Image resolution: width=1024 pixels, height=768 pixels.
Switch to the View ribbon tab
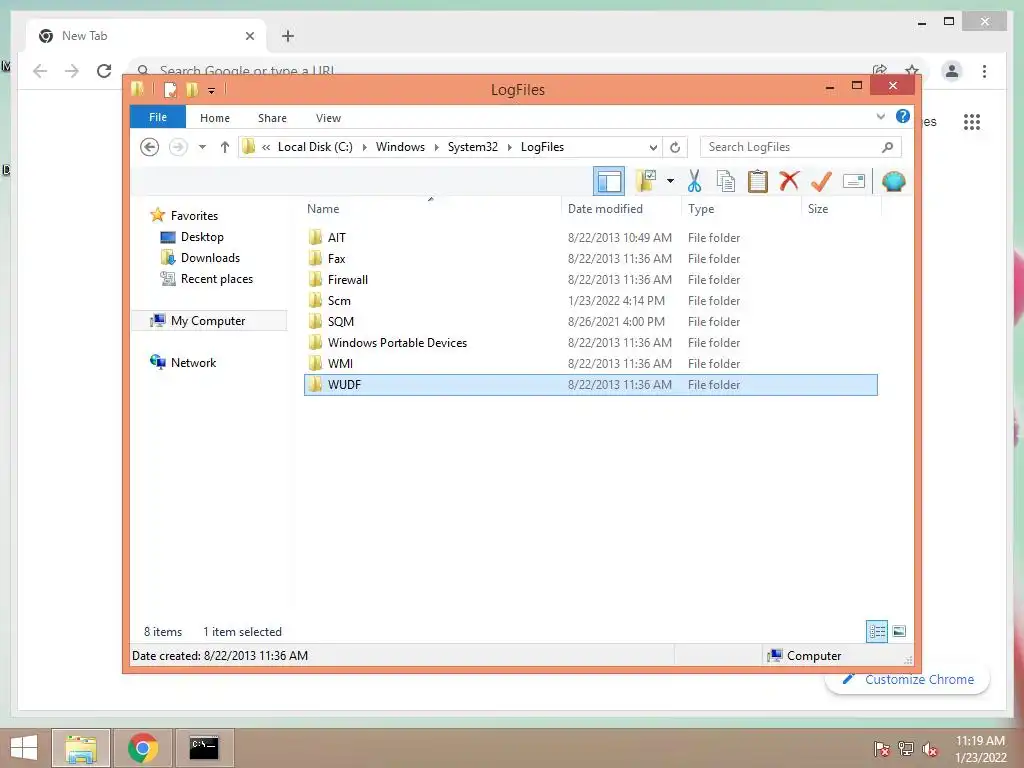coord(328,118)
